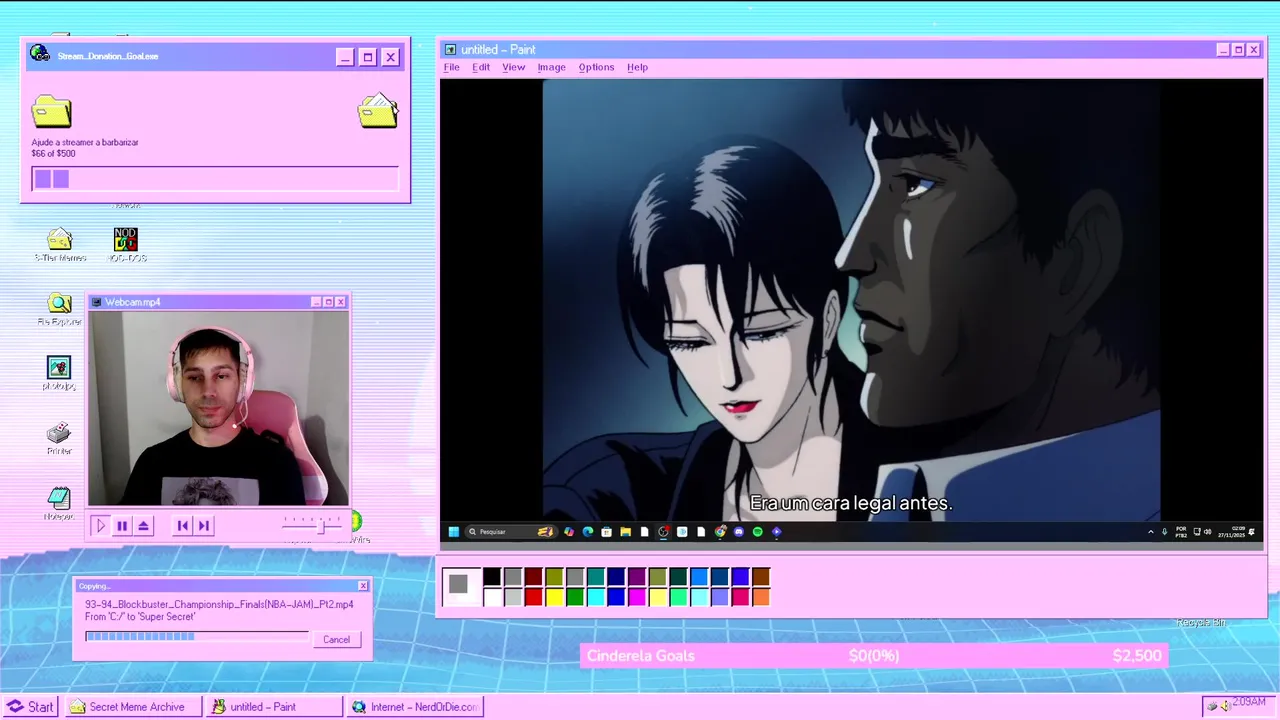
Task: Open Microsoft Edge in the inner taskbar
Action: 588,532
